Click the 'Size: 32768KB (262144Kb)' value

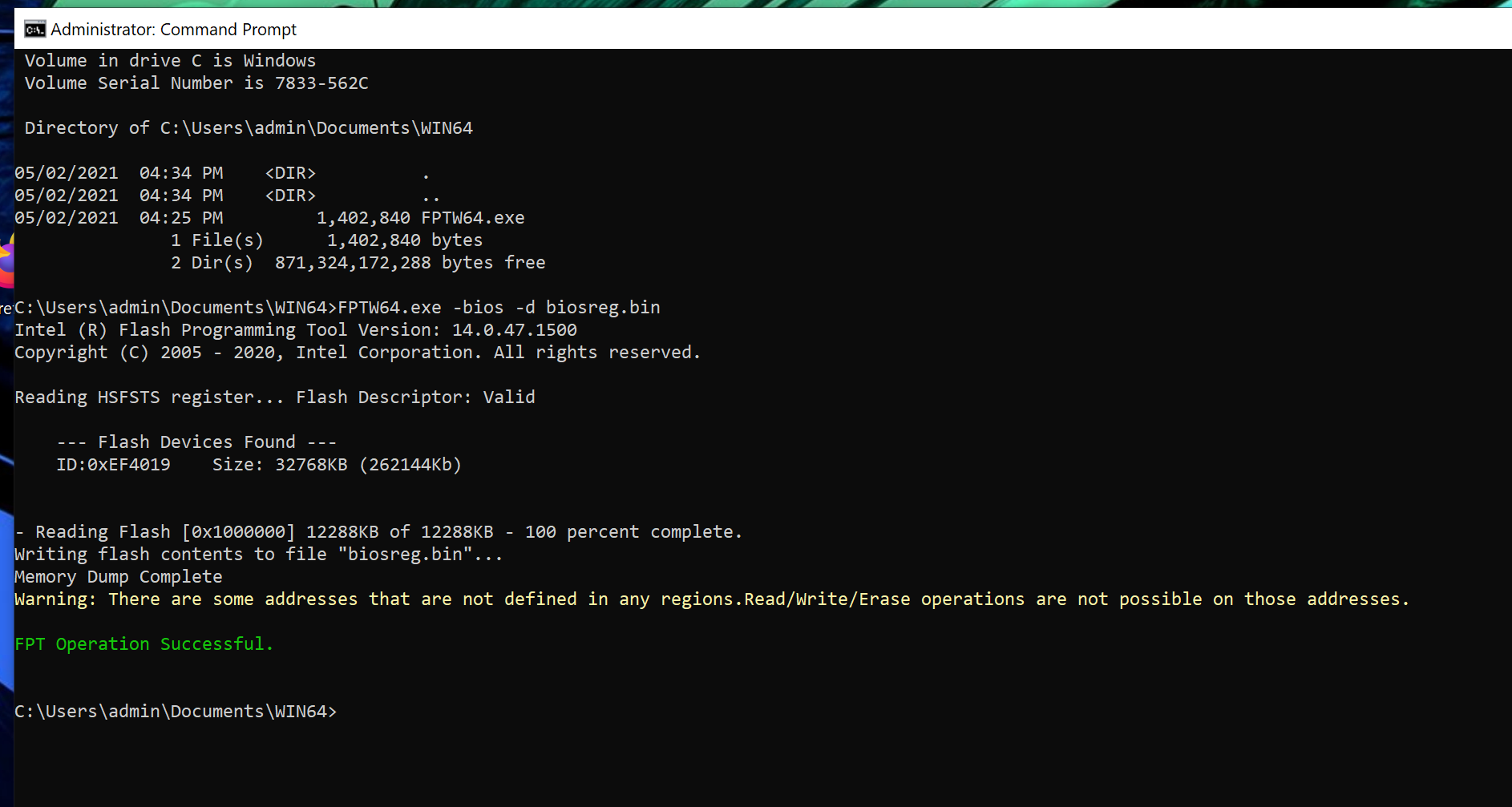[x=337, y=465]
